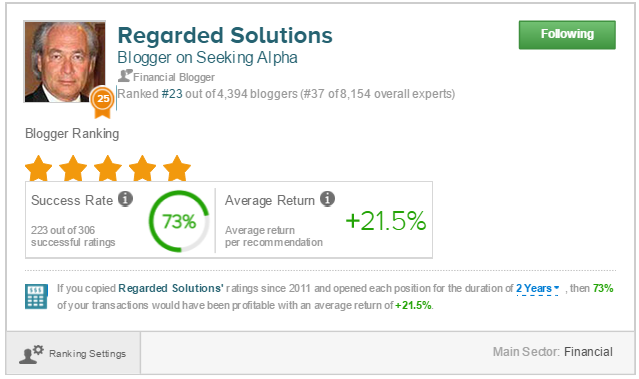Click the first orange rating star
Screen dimensions: 639x379
pyautogui.click(x=38, y=168)
